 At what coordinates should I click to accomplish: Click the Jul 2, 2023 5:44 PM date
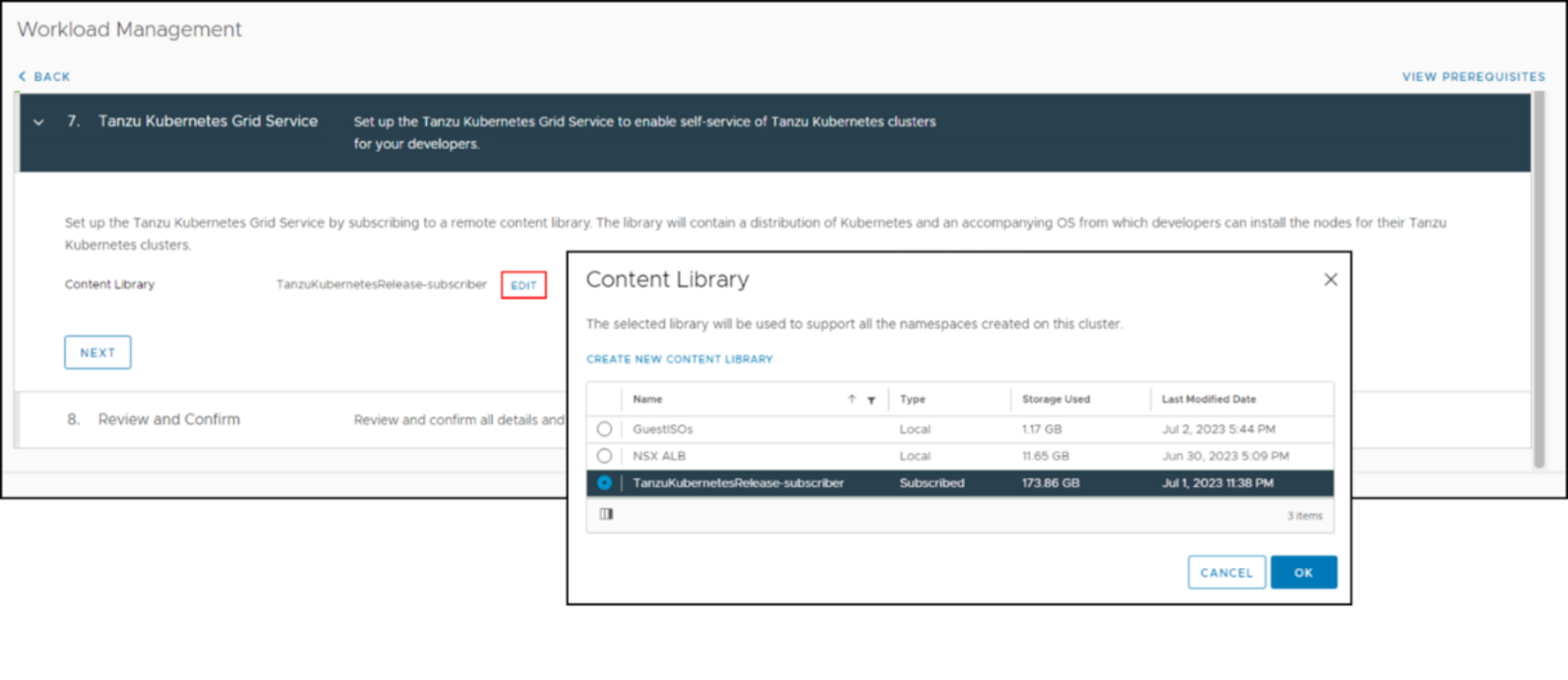click(x=1218, y=429)
